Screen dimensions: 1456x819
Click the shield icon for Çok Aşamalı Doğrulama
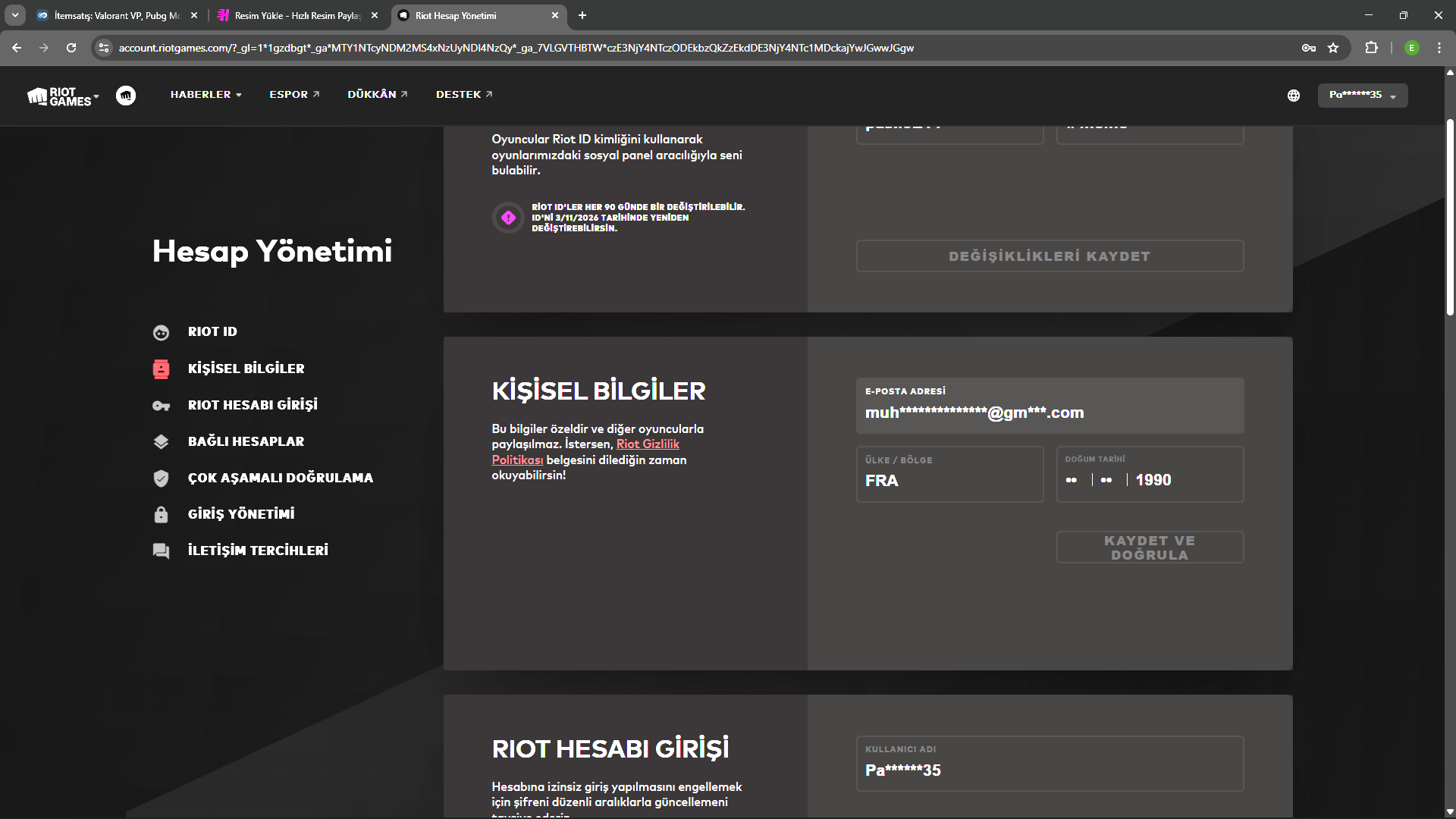pyautogui.click(x=161, y=478)
